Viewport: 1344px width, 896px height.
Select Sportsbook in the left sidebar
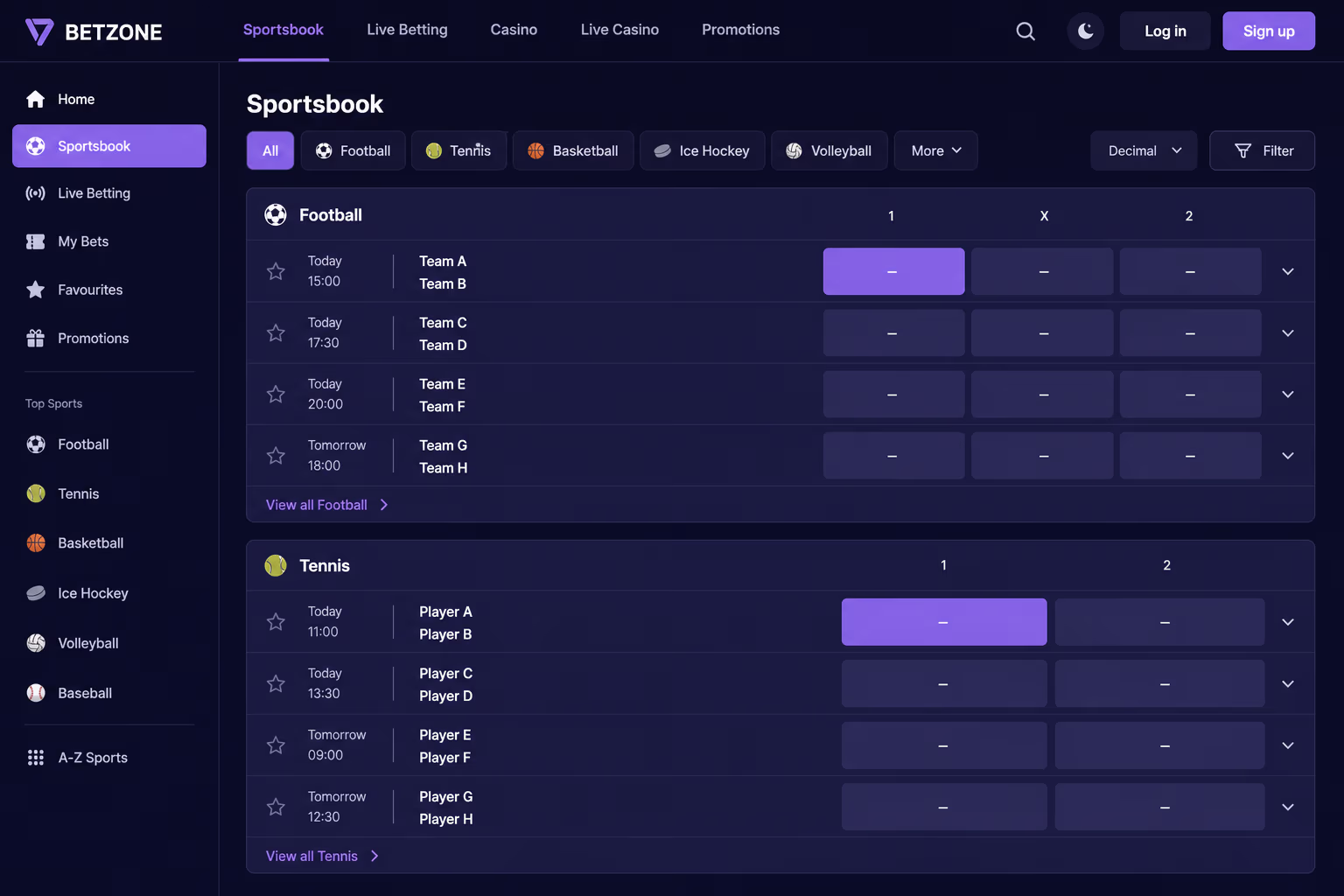pos(109,146)
